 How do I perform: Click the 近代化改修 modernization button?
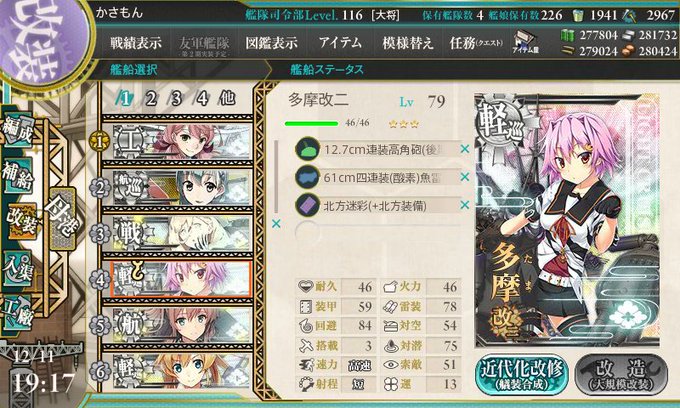click(522, 374)
